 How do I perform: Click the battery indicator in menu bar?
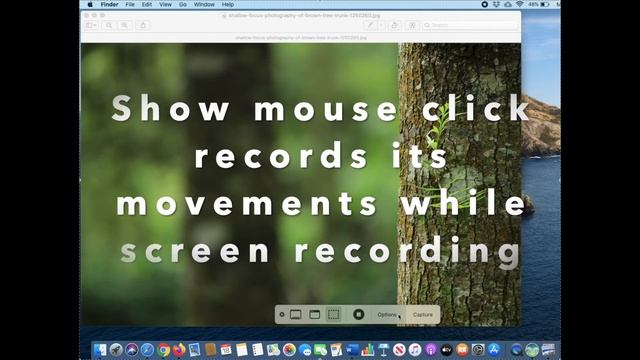point(544,4)
